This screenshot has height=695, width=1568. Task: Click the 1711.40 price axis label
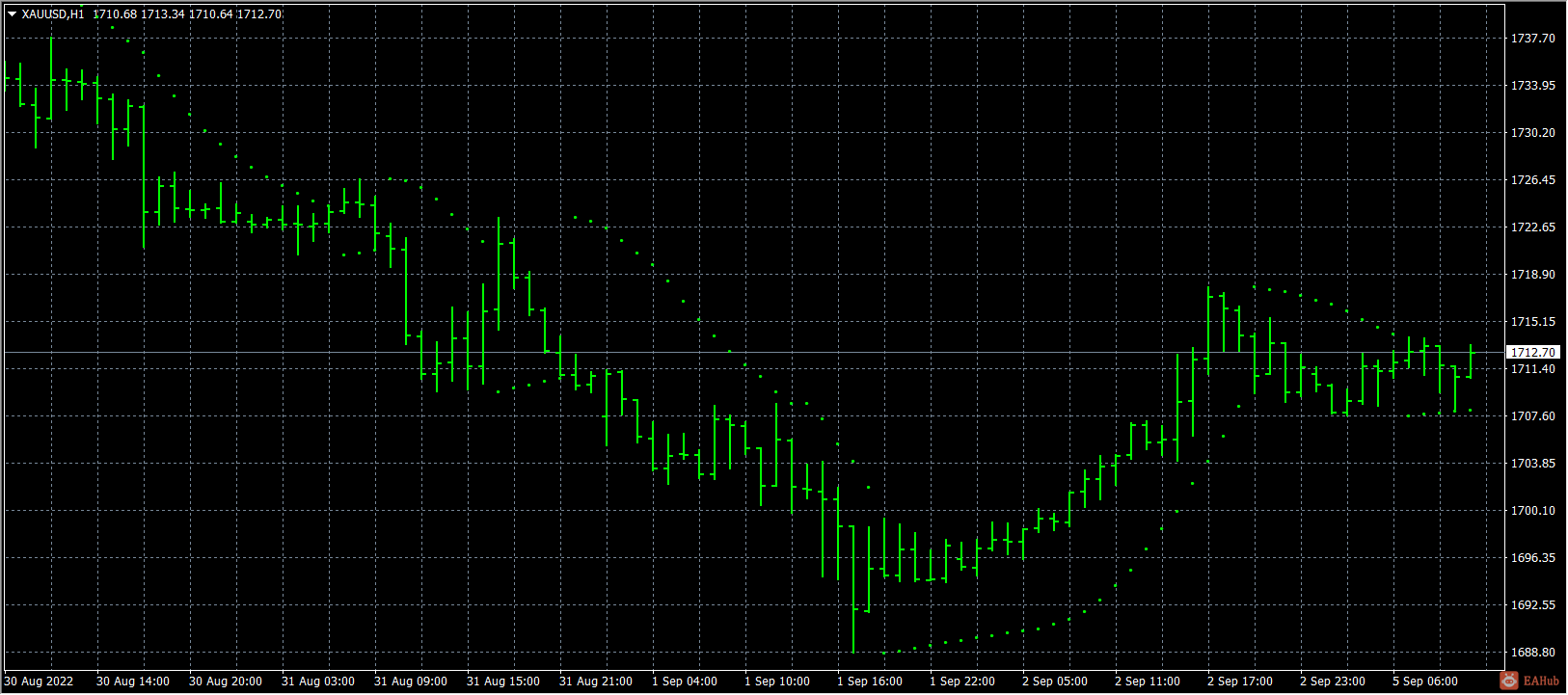tap(1533, 369)
